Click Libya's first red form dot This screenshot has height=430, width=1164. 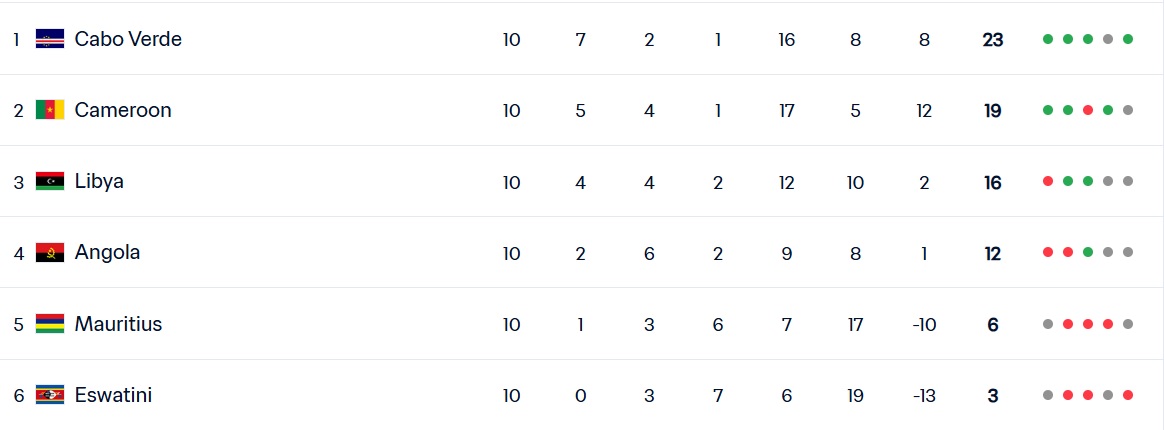[x=1048, y=181]
